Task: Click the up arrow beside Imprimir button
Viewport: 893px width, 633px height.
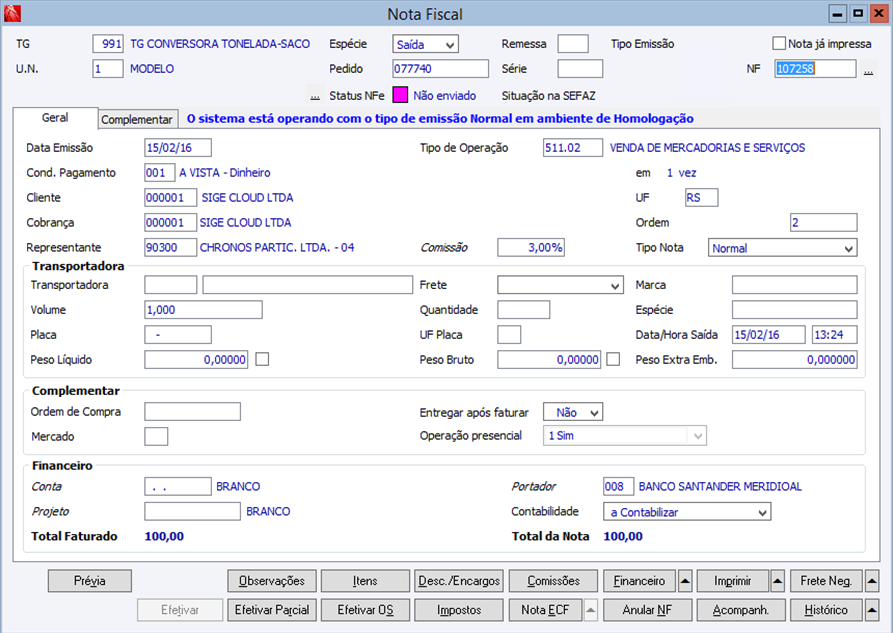Action: click(777, 581)
